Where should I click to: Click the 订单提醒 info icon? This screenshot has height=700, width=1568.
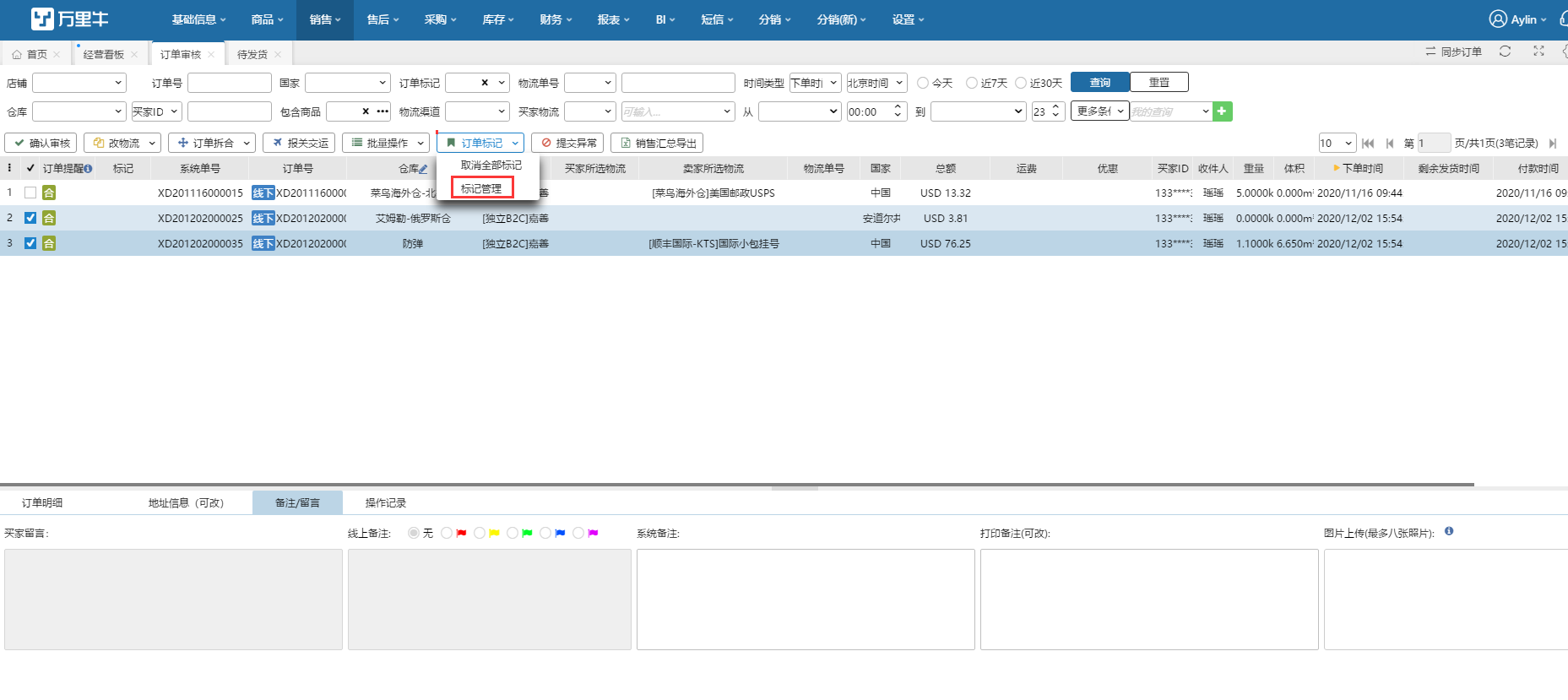(x=88, y=169)
